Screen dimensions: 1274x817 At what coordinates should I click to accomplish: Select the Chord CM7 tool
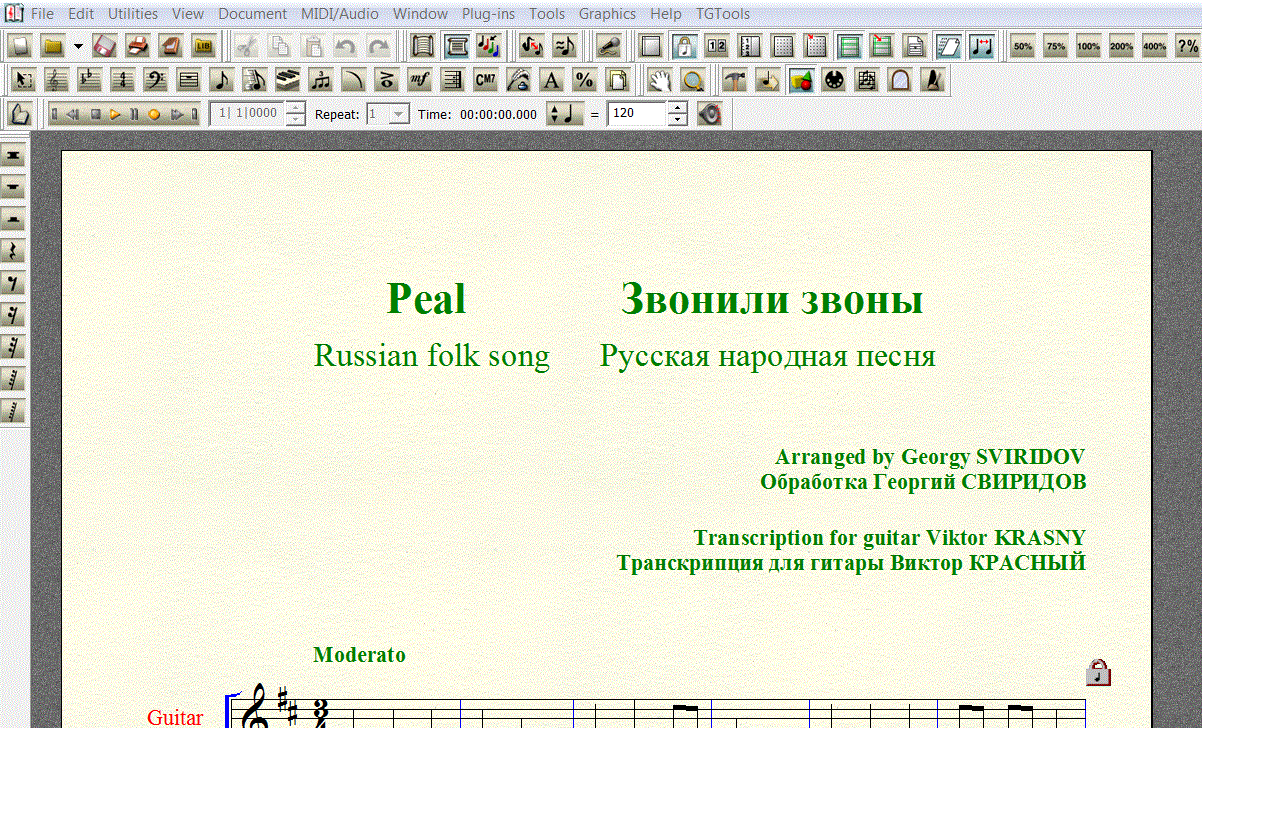point(486,80)
